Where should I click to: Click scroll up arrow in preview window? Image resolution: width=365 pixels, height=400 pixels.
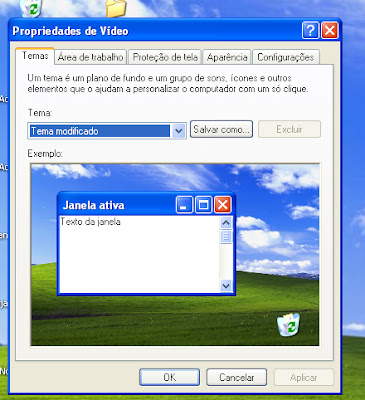(x=226, y=223)
